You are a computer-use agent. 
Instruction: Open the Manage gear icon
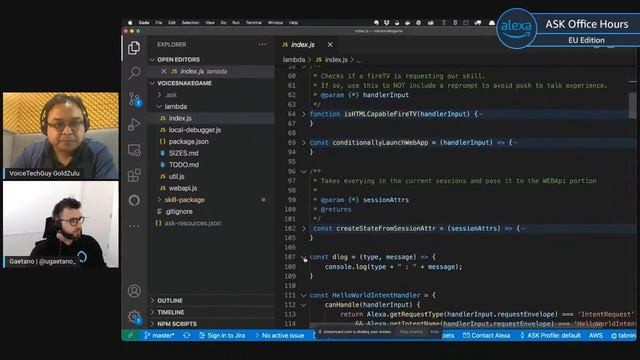pyautogui.click(x=134, y=317)
